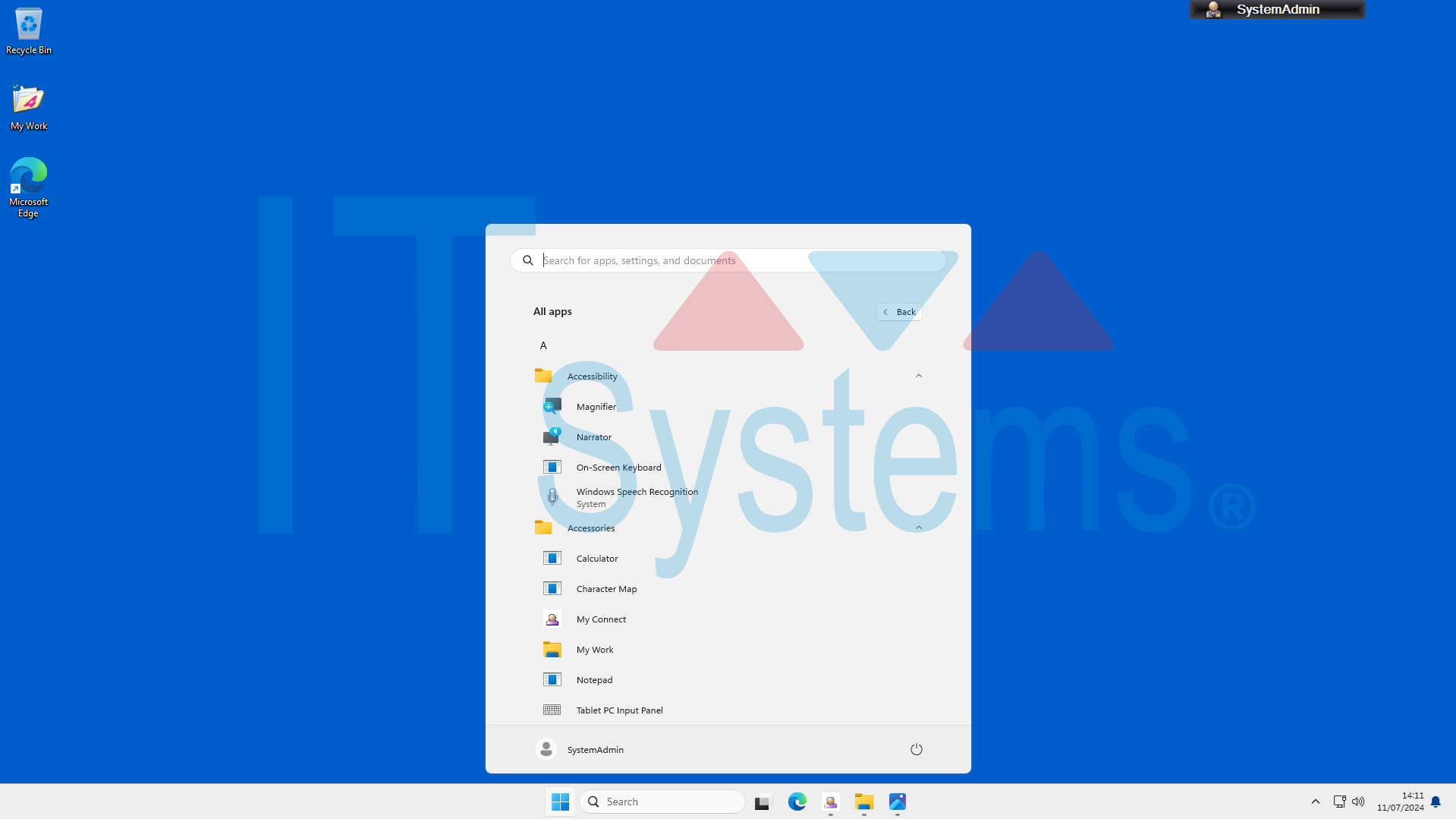Launch Character Map

[x=606, y=588]
